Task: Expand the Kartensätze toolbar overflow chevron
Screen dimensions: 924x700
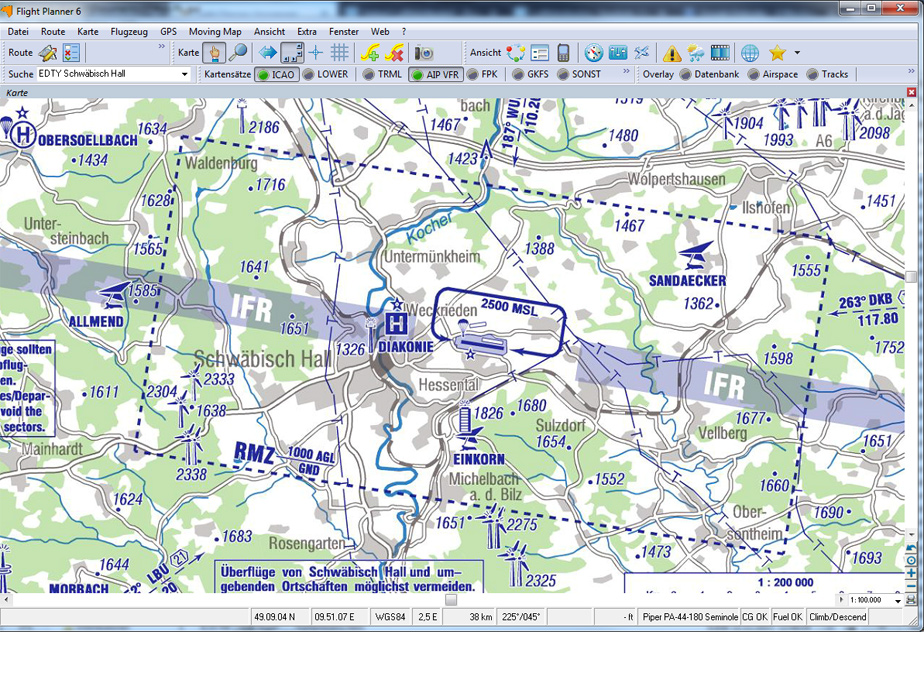Action: 626,71
